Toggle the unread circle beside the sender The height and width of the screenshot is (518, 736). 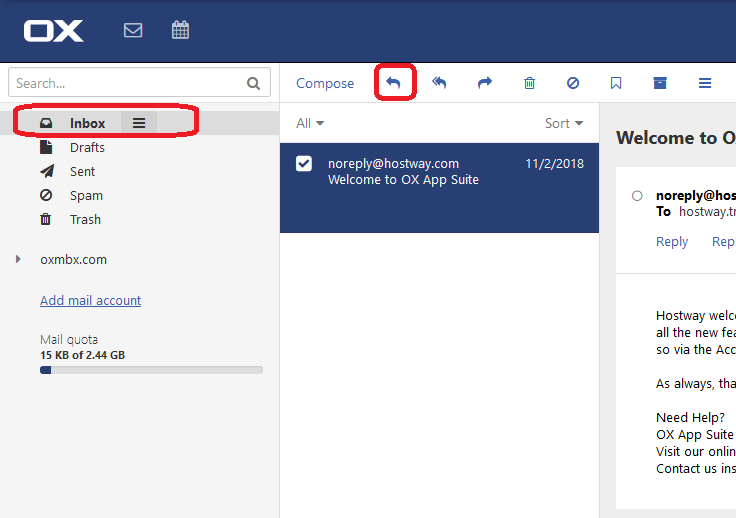tap(637, 196)
